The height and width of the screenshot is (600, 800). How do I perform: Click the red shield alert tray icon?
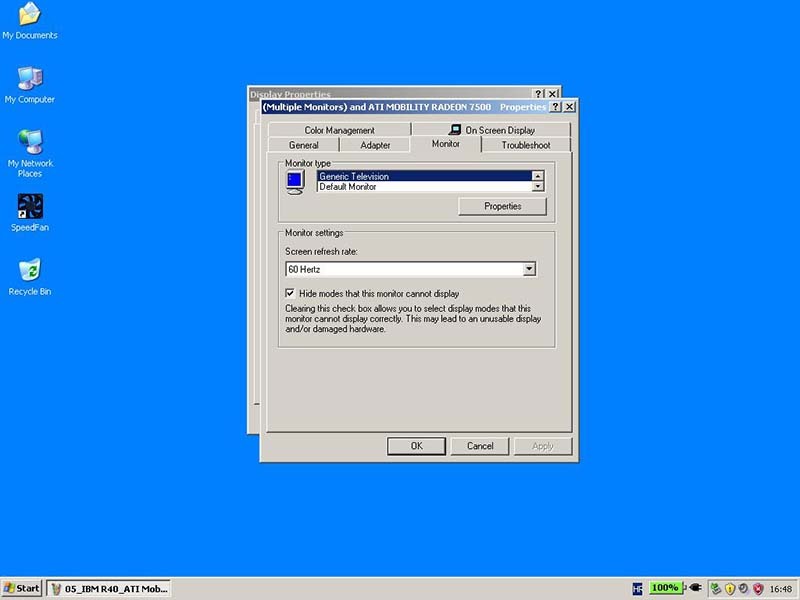(x=757, y=588)
